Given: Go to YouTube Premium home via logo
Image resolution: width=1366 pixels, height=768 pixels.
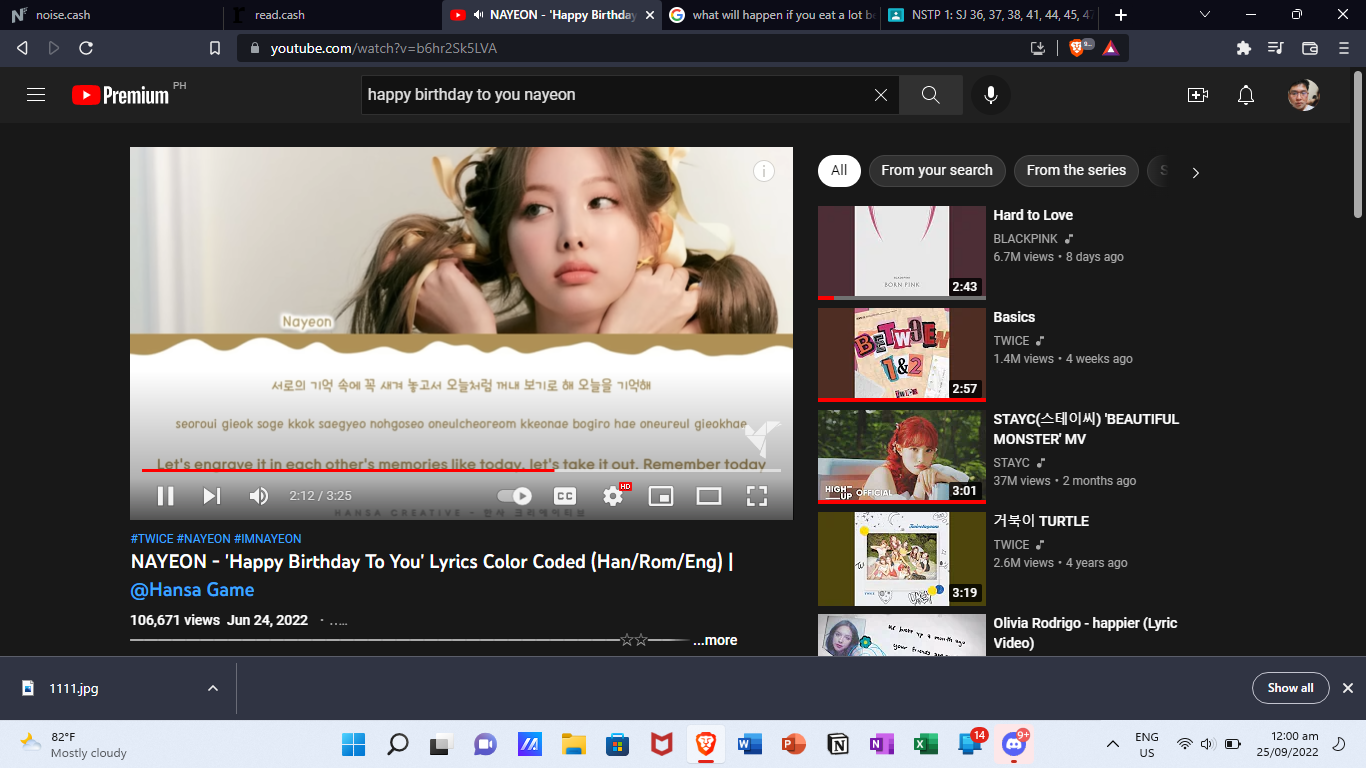Looking at the screenshot, I should (121, 95).
